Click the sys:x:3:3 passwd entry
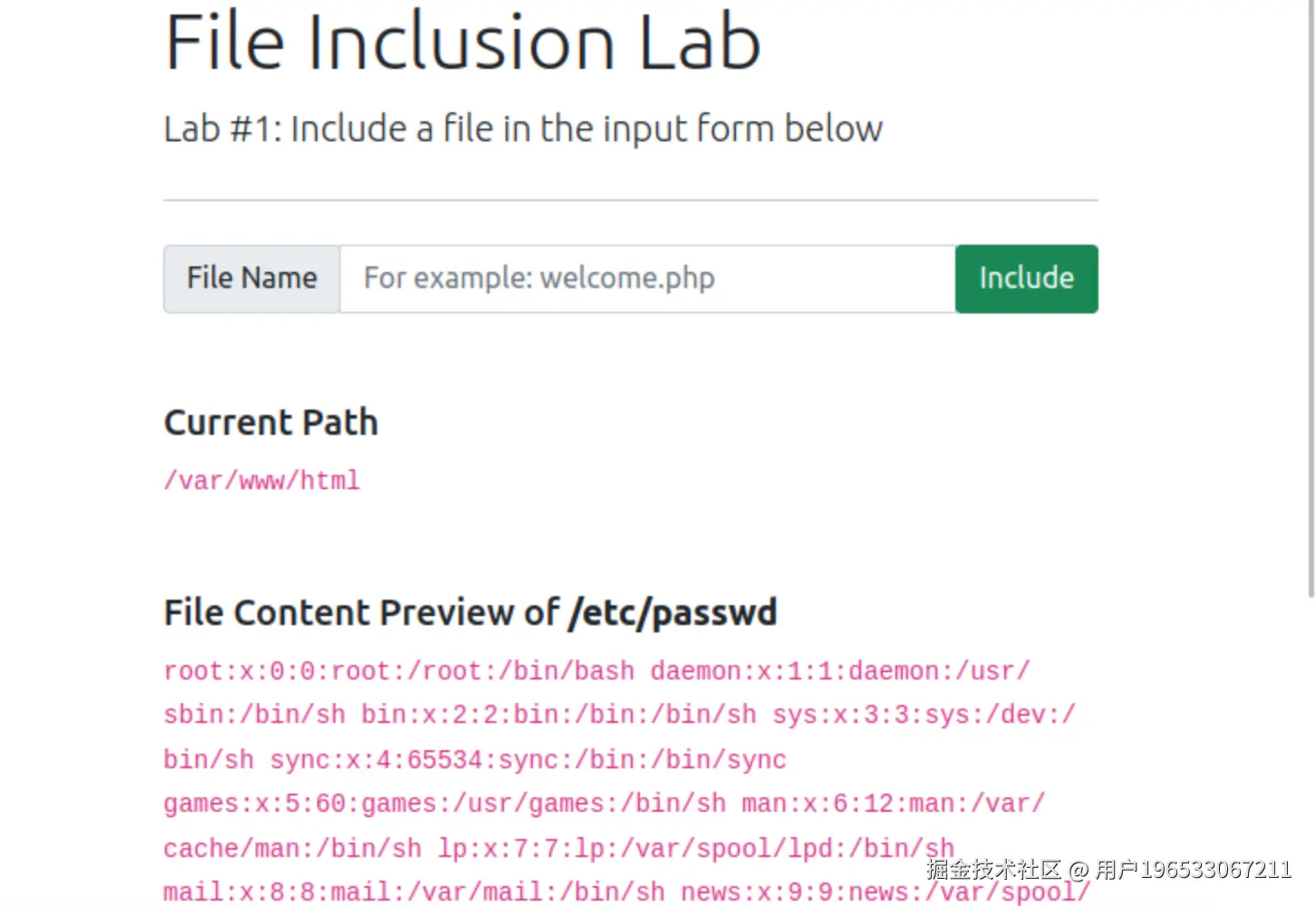Screen dimensions: 1316x906 coord(923,715)
